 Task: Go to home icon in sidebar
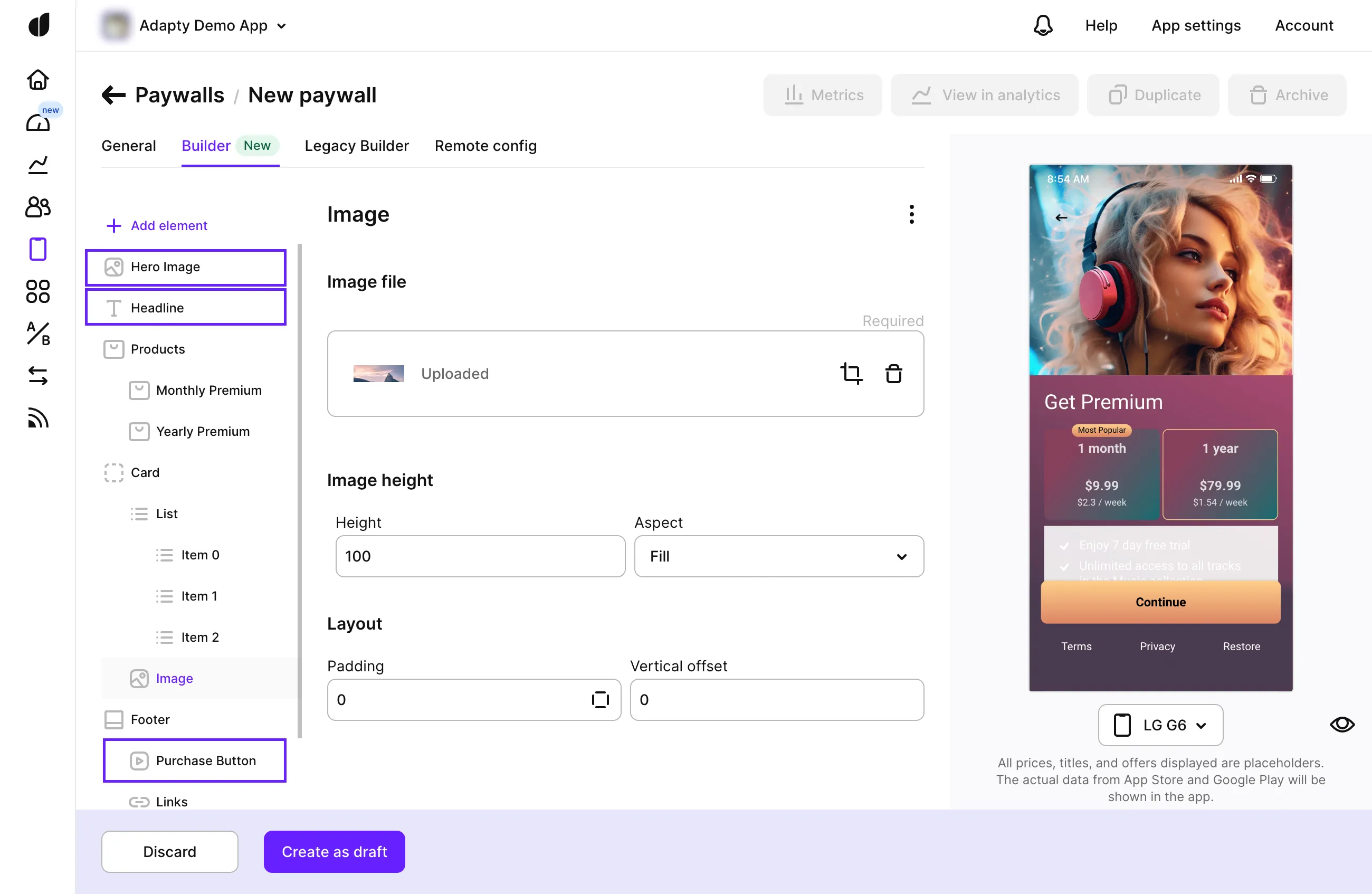(38, 80)
